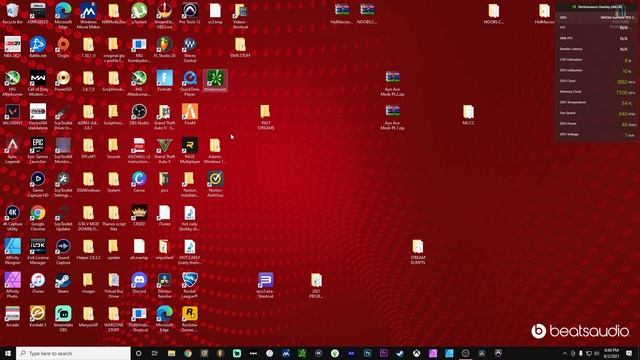This screenshot has height=360, width=640.
Task: Launch the Steam desktop shortcut
Action: coord(63,283)
